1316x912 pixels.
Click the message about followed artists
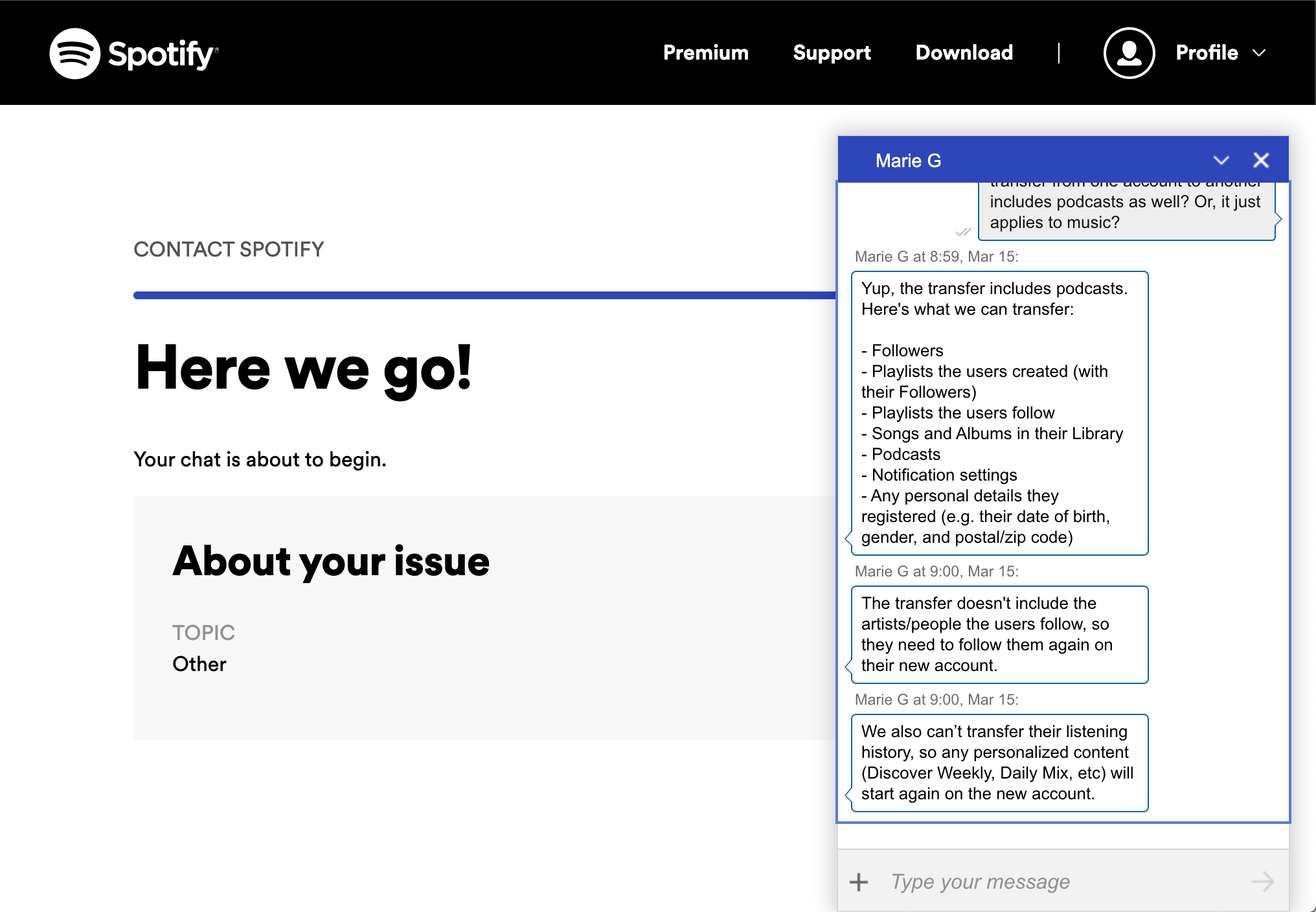999,634
